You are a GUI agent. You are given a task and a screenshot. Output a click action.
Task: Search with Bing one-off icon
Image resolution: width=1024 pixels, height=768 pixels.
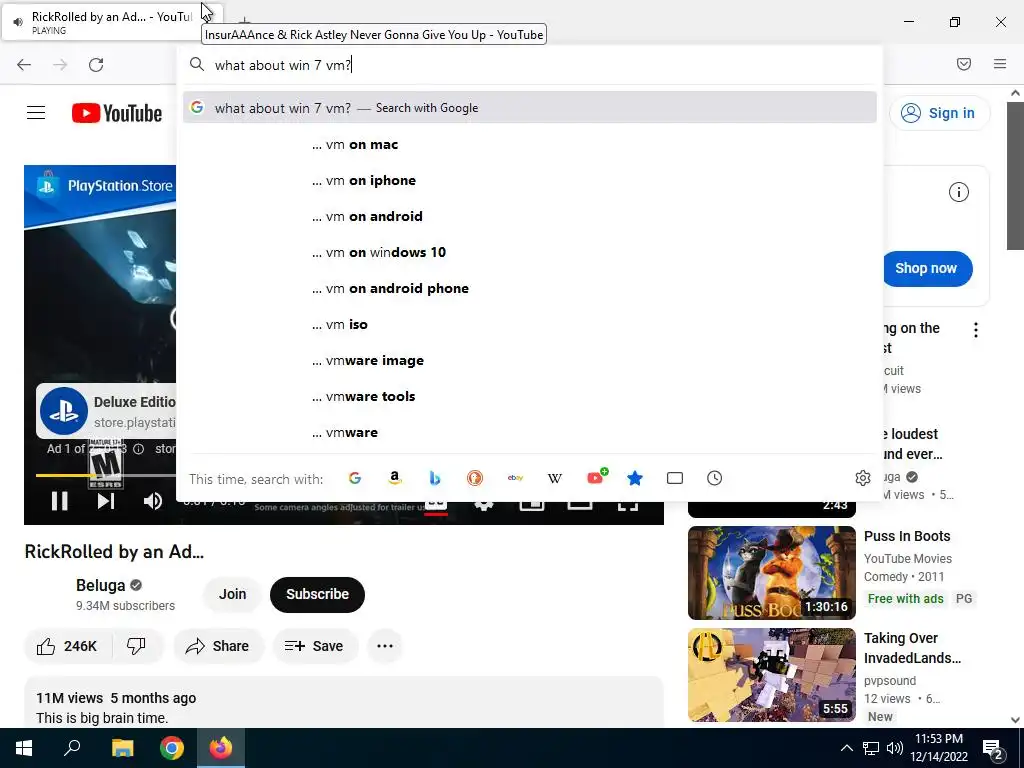(x=435, y=478)
